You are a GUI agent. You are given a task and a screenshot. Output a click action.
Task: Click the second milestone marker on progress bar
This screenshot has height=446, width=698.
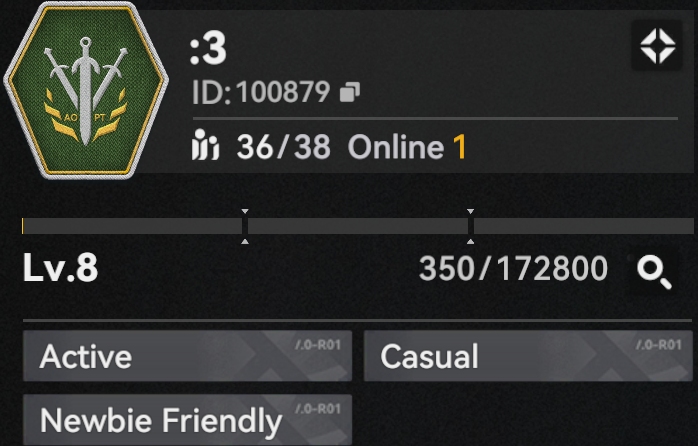pyautogui.click(x=471, y=226)
